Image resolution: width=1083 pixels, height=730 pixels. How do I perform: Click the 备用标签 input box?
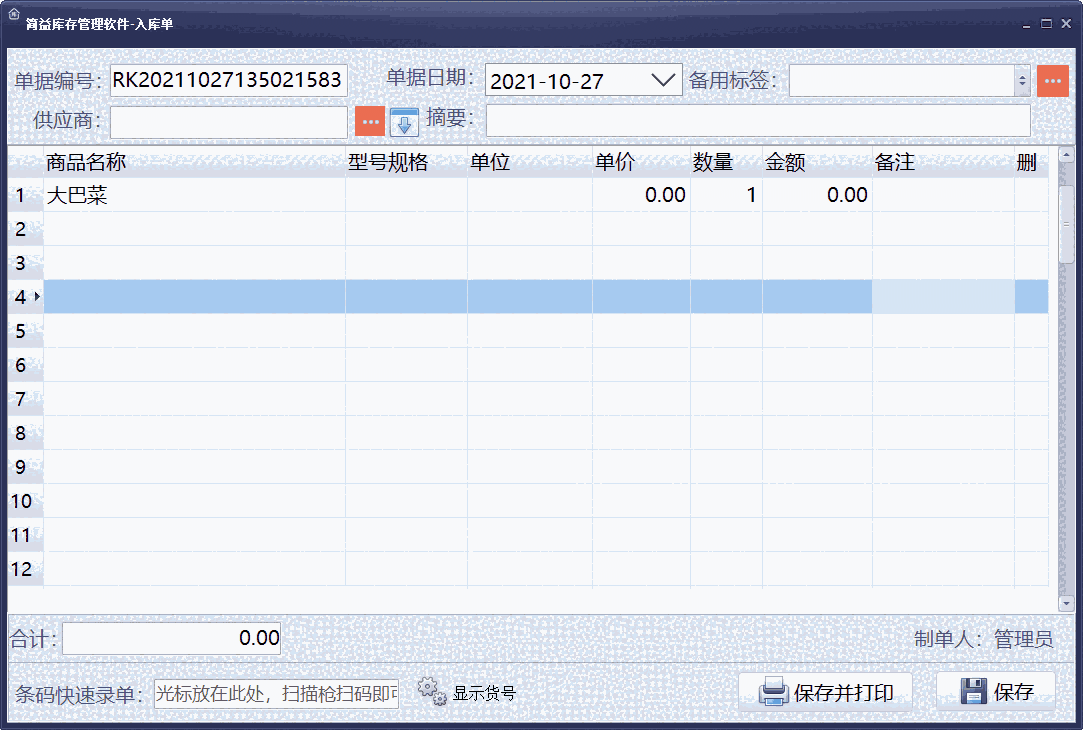[902, 81]
